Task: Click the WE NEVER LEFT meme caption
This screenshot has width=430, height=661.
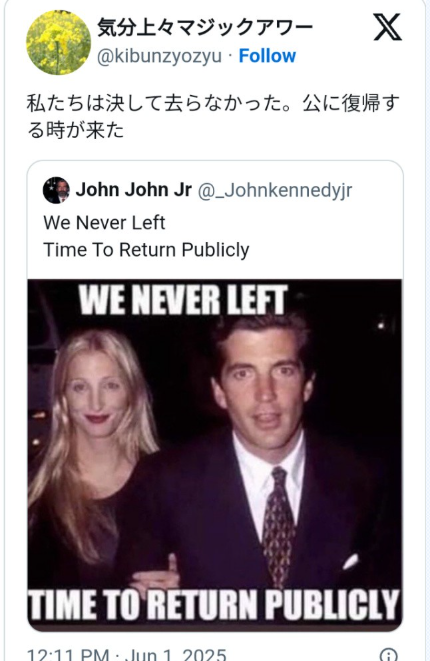Action: coord(184,300)
